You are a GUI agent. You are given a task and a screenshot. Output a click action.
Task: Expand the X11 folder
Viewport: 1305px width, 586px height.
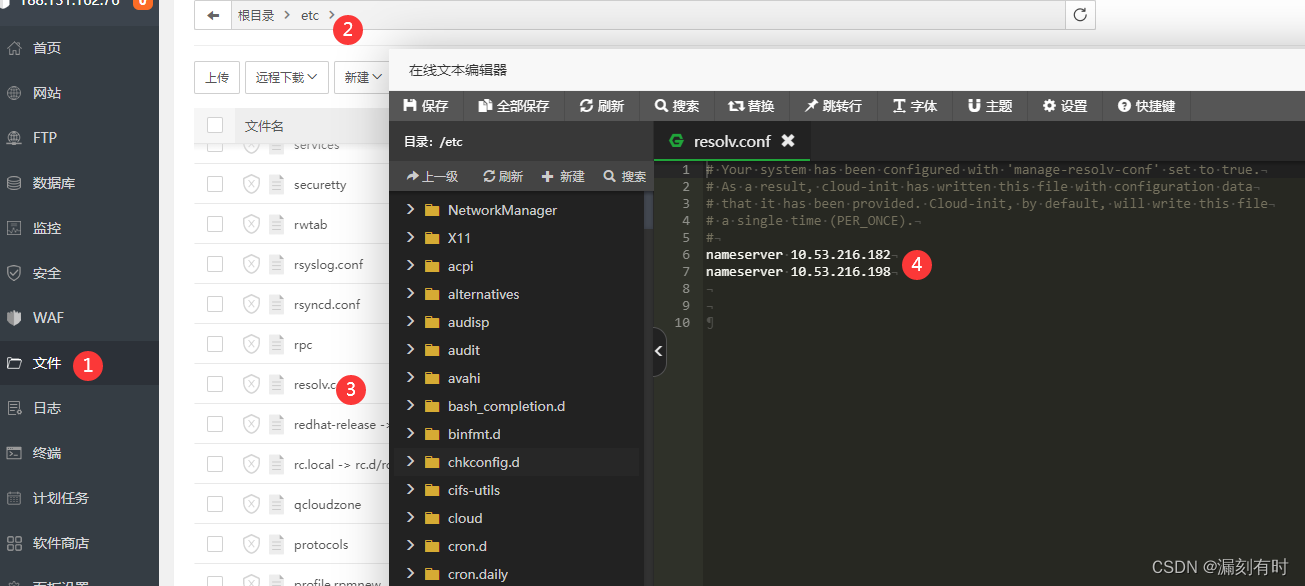tap(410, 238)
